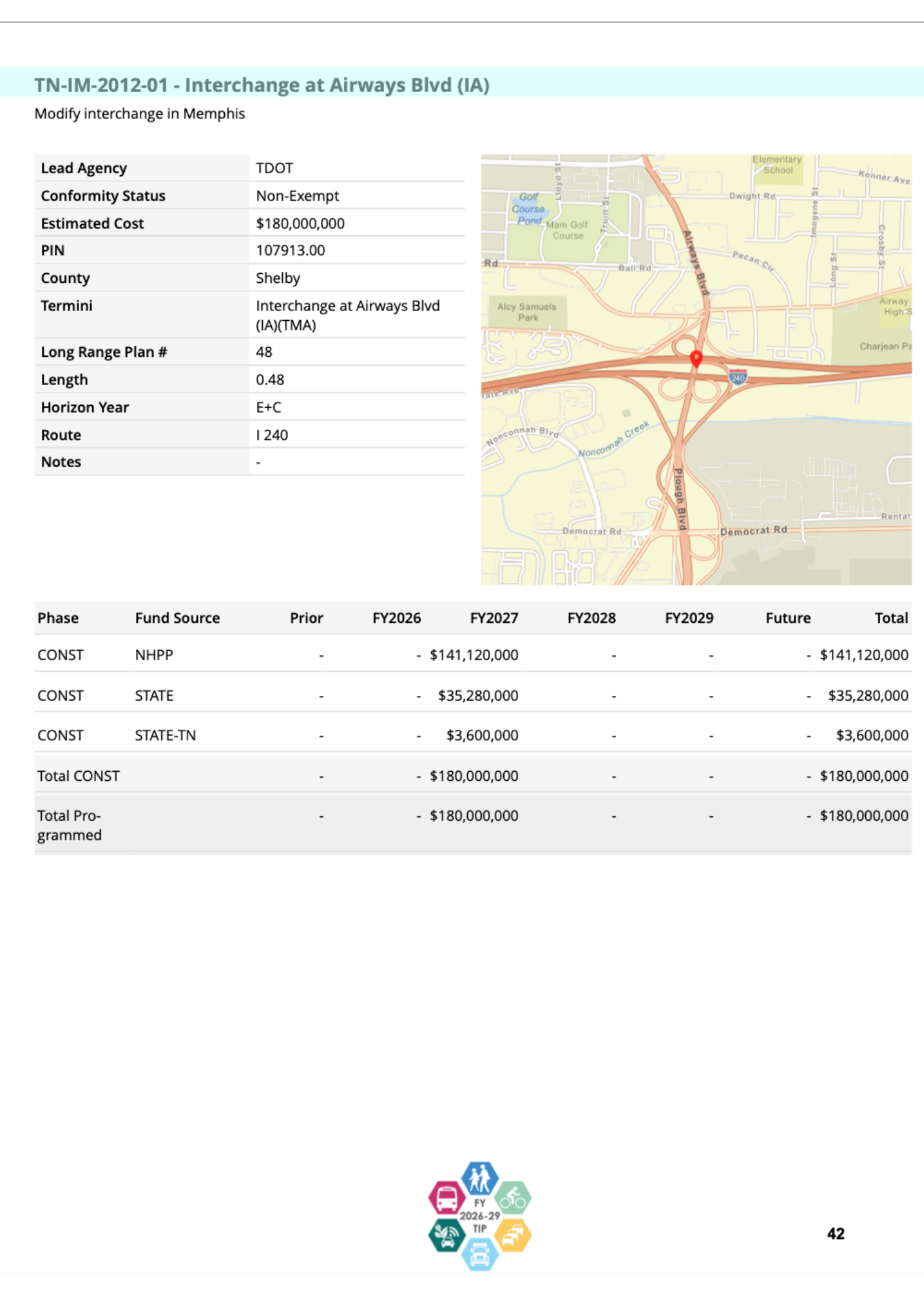
Task: Select the dark teal leaf hexagon icon
Action: 447,1234
